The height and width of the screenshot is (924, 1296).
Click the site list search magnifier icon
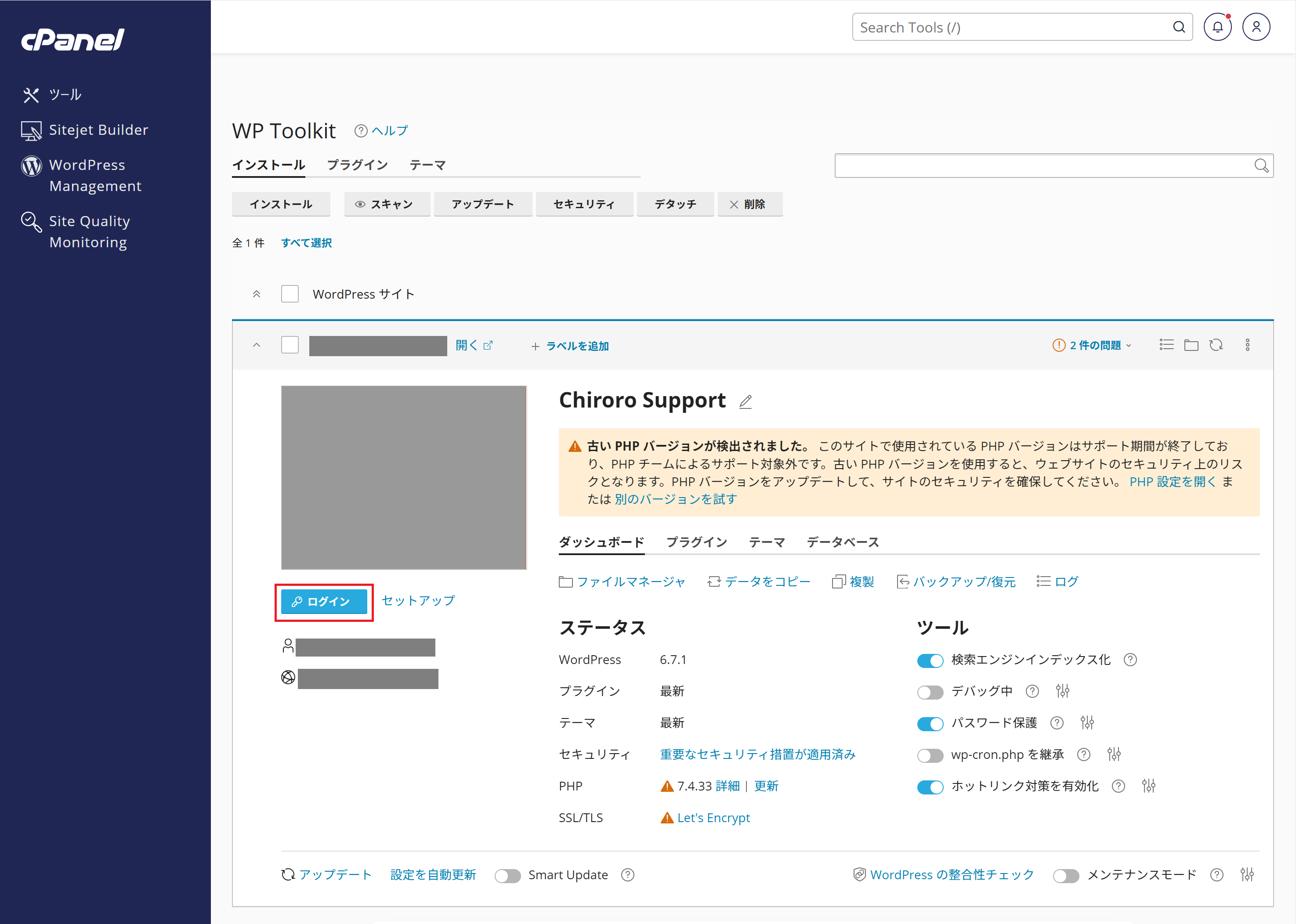(1261, 166)
